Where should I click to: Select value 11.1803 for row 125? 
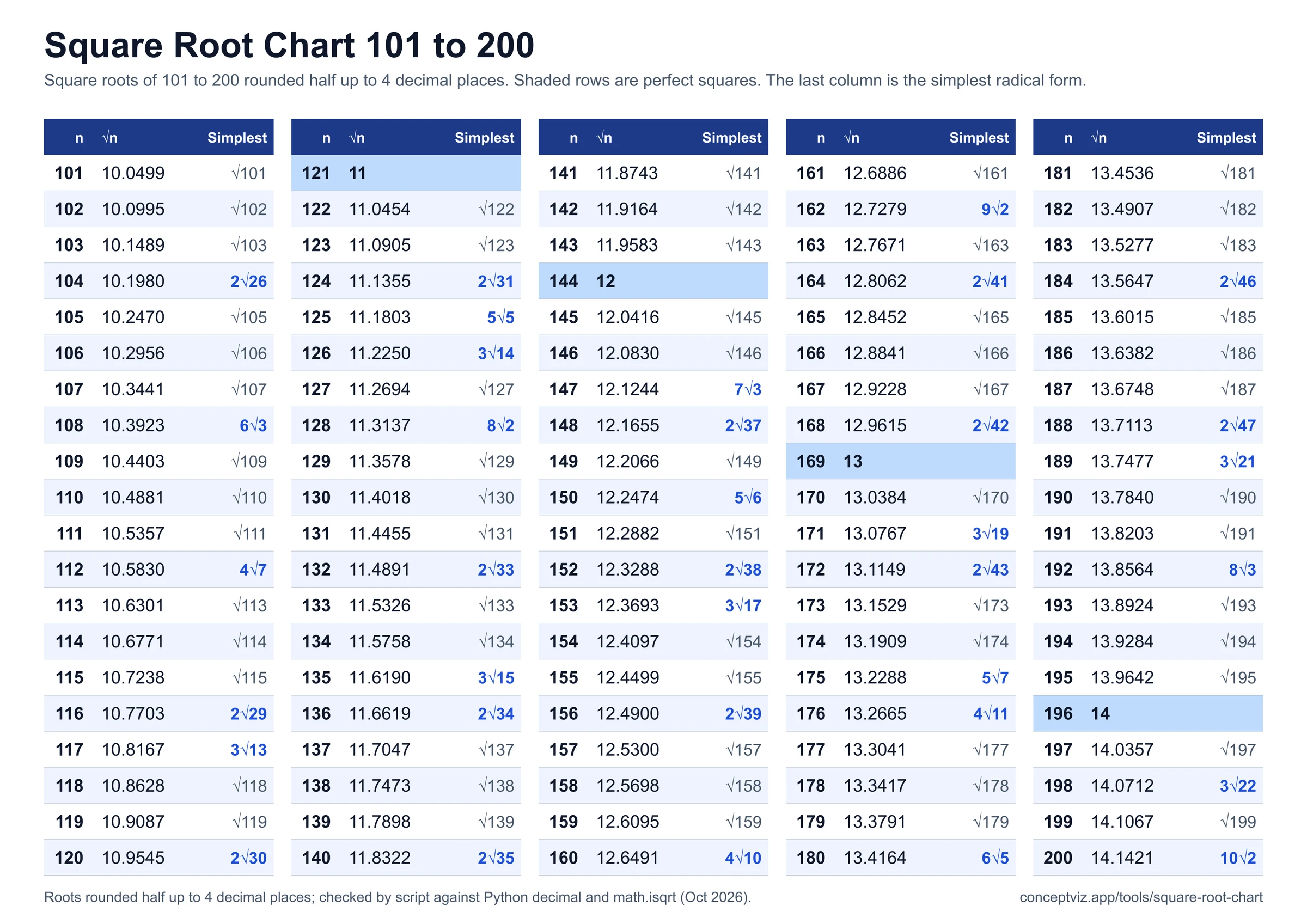(380, 317)
